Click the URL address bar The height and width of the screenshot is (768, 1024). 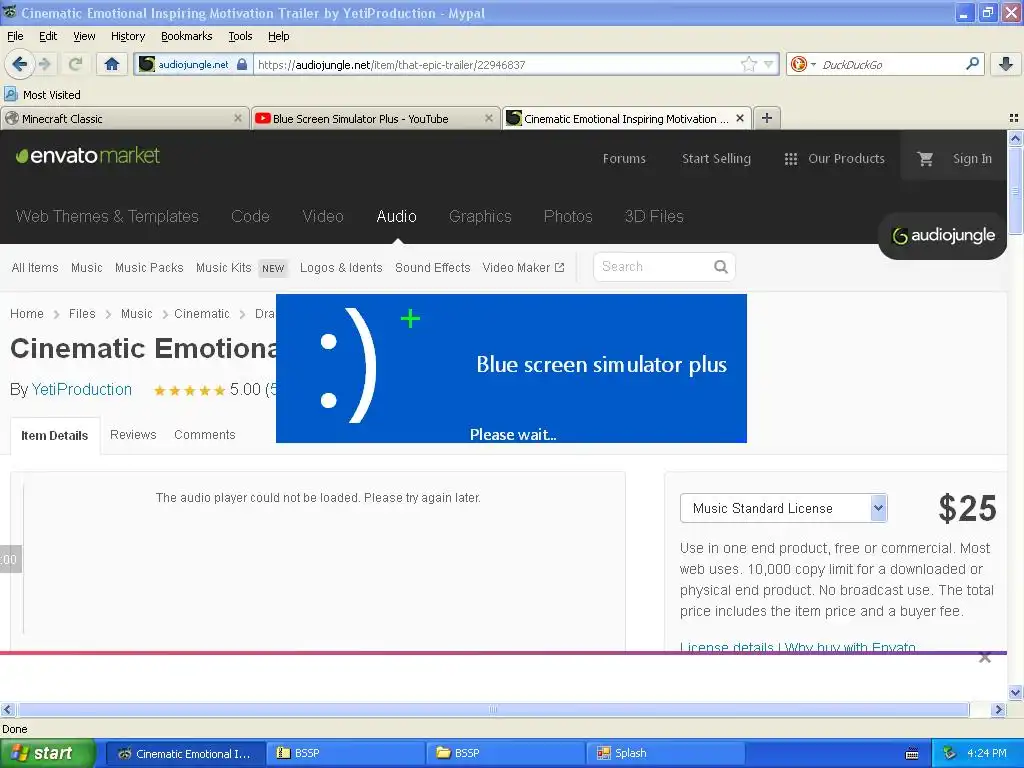498,65
